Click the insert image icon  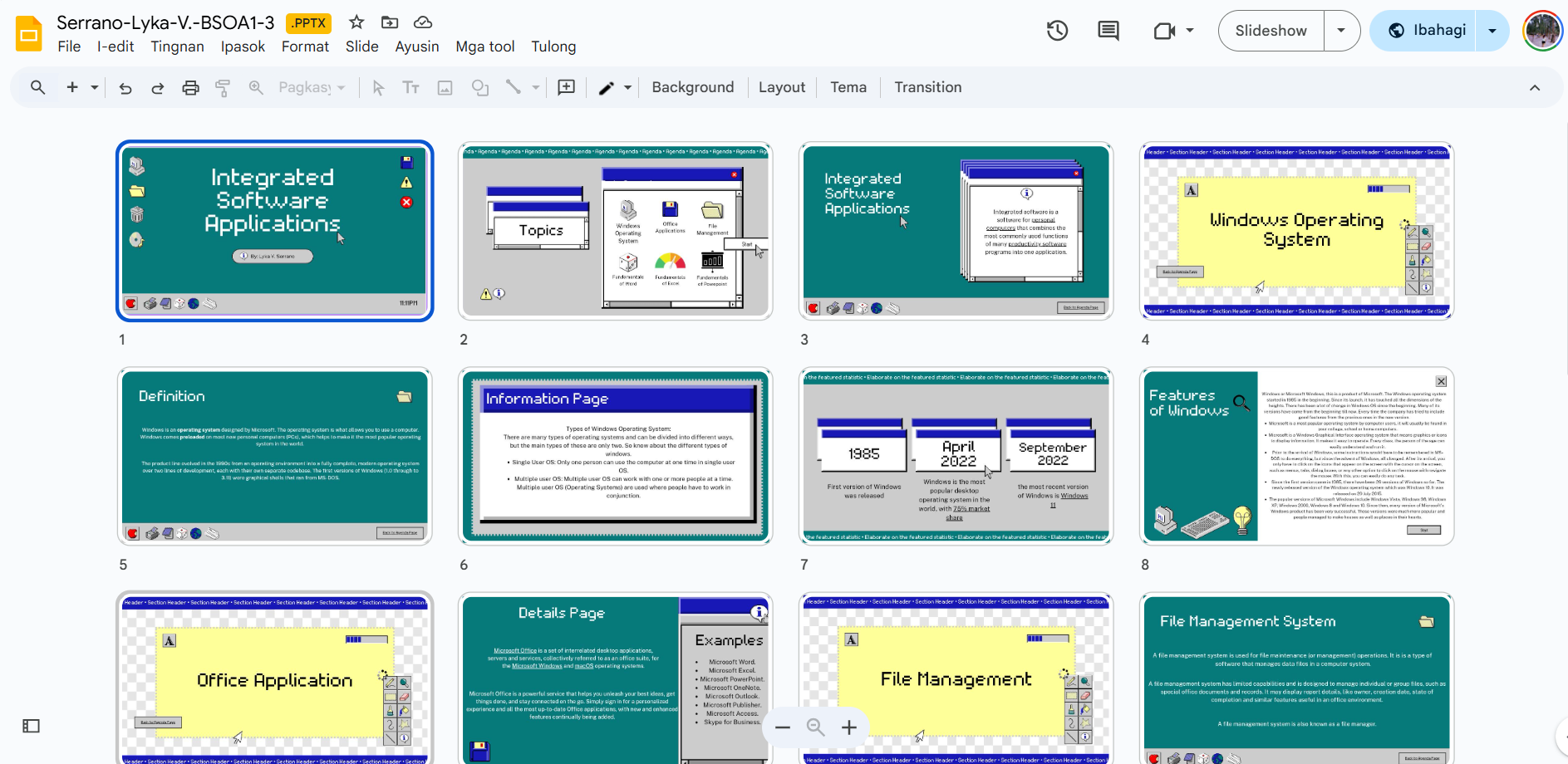tap(445, 87)
